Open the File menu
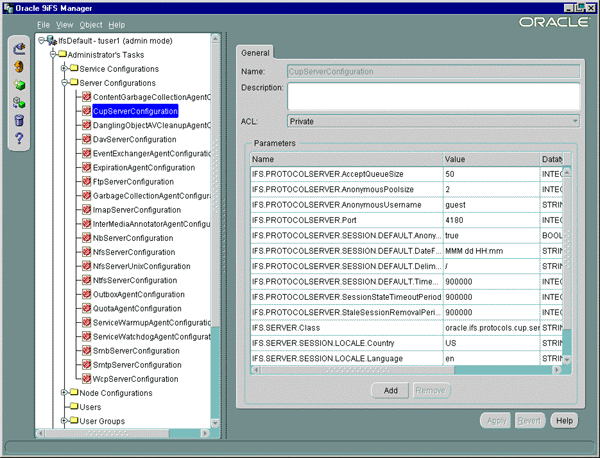Image resolution: width=600 pixels, height=458 pixels. pos(43,25)
